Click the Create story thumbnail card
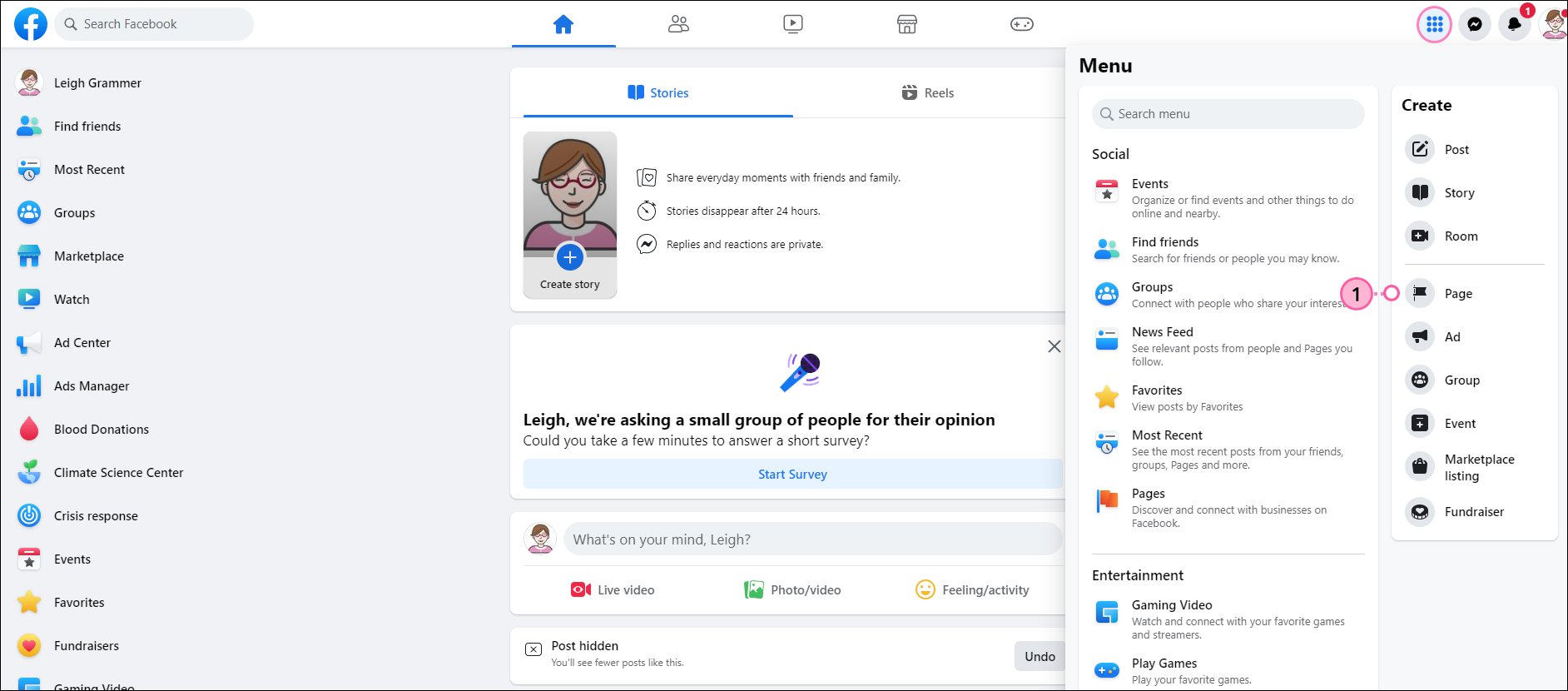Image resolution: width=1568 pixels, height=691 pixels. coord(570,215)
